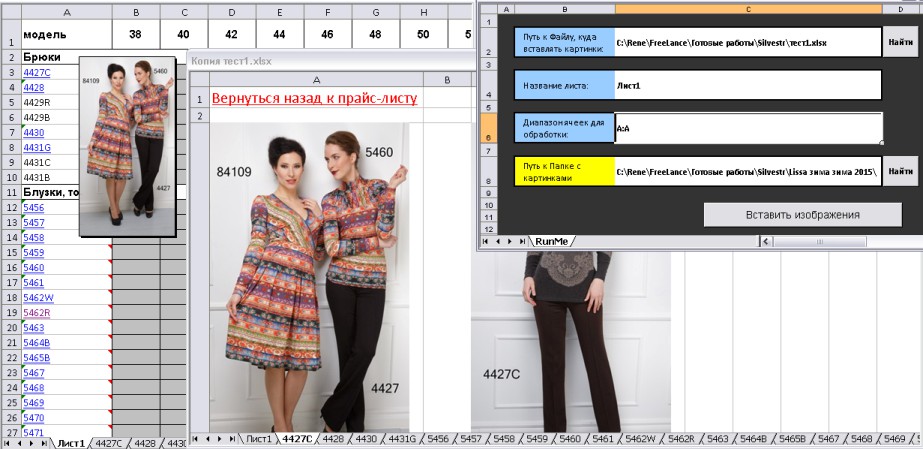
Task: Open model link 4428 in column A
Action: (x=34, y=88)
